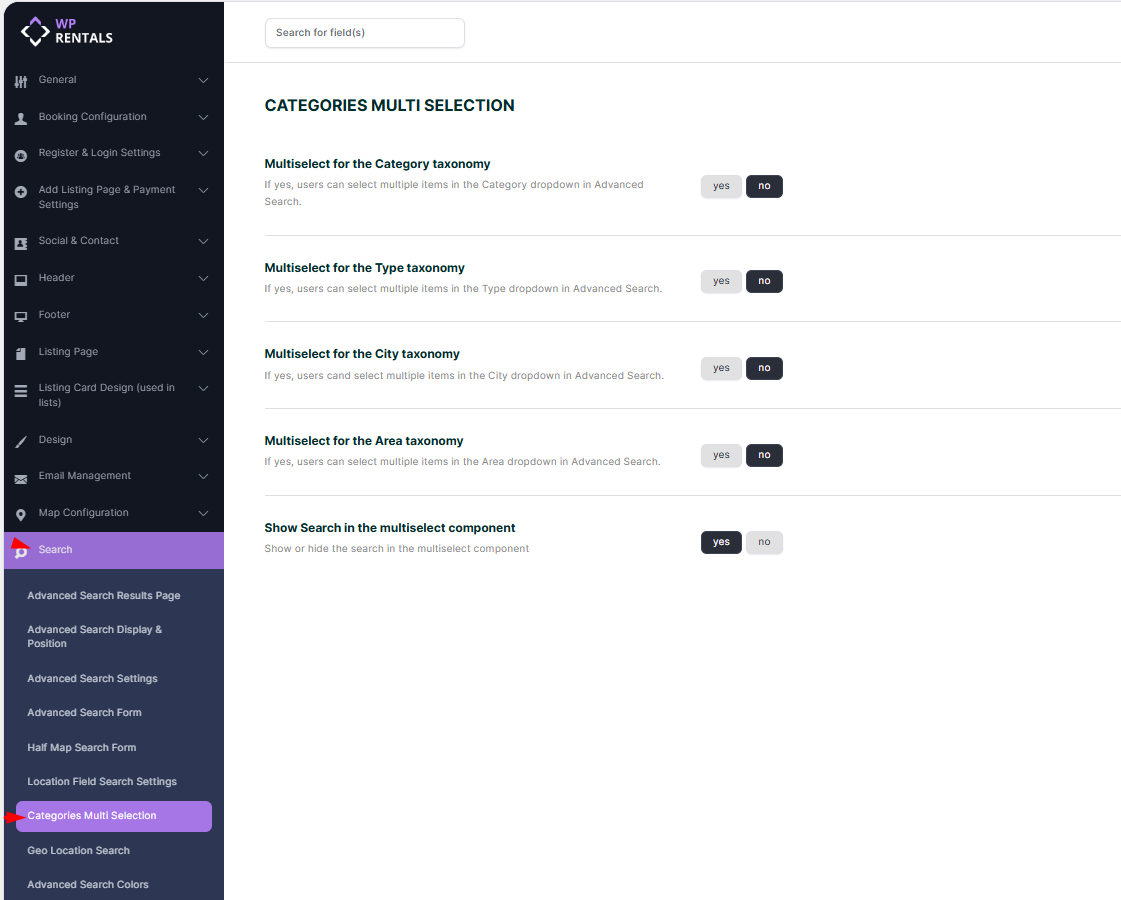Set Type taxonomy multiselect to yes
The height and width of the screenshot is (900, 1121).
(x=721, y=282)
